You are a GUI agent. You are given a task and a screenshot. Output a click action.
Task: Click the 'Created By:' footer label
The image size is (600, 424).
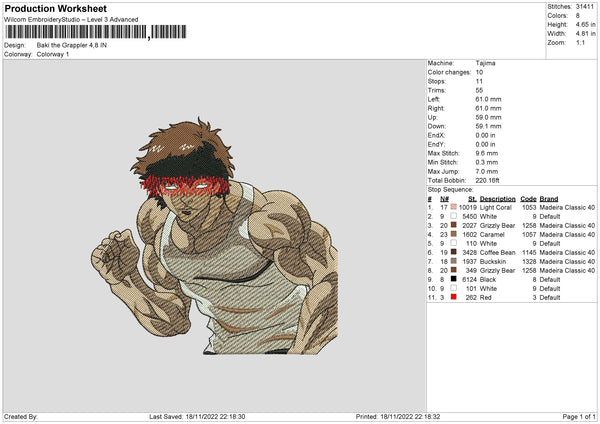point(21,417)
